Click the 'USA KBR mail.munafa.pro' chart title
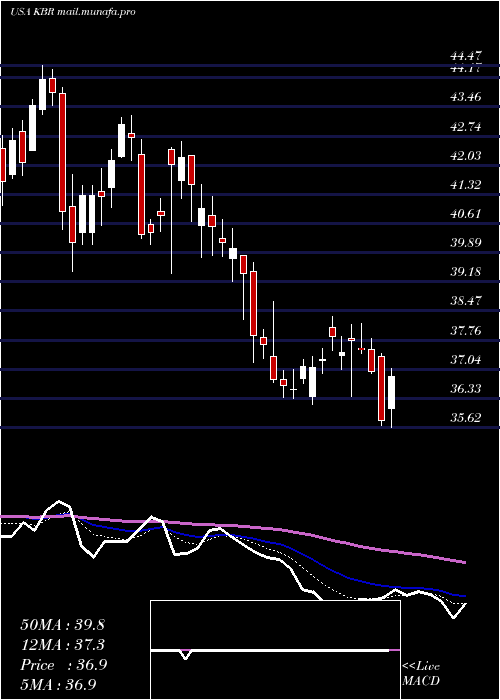Screen dimensions: 500x700 point(73,12)
